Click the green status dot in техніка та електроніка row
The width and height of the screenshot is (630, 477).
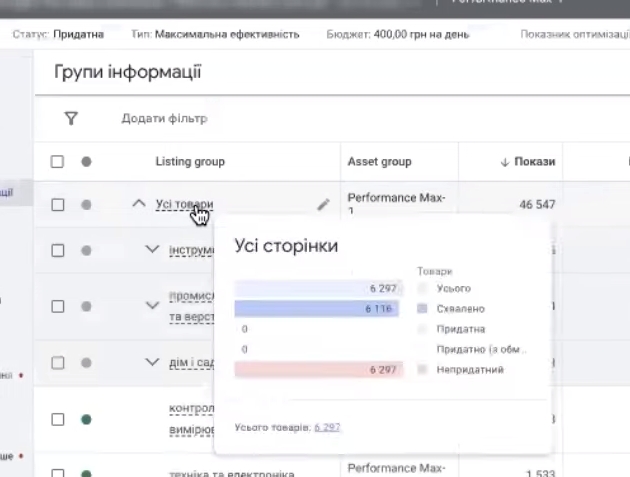tap(86, 472)
